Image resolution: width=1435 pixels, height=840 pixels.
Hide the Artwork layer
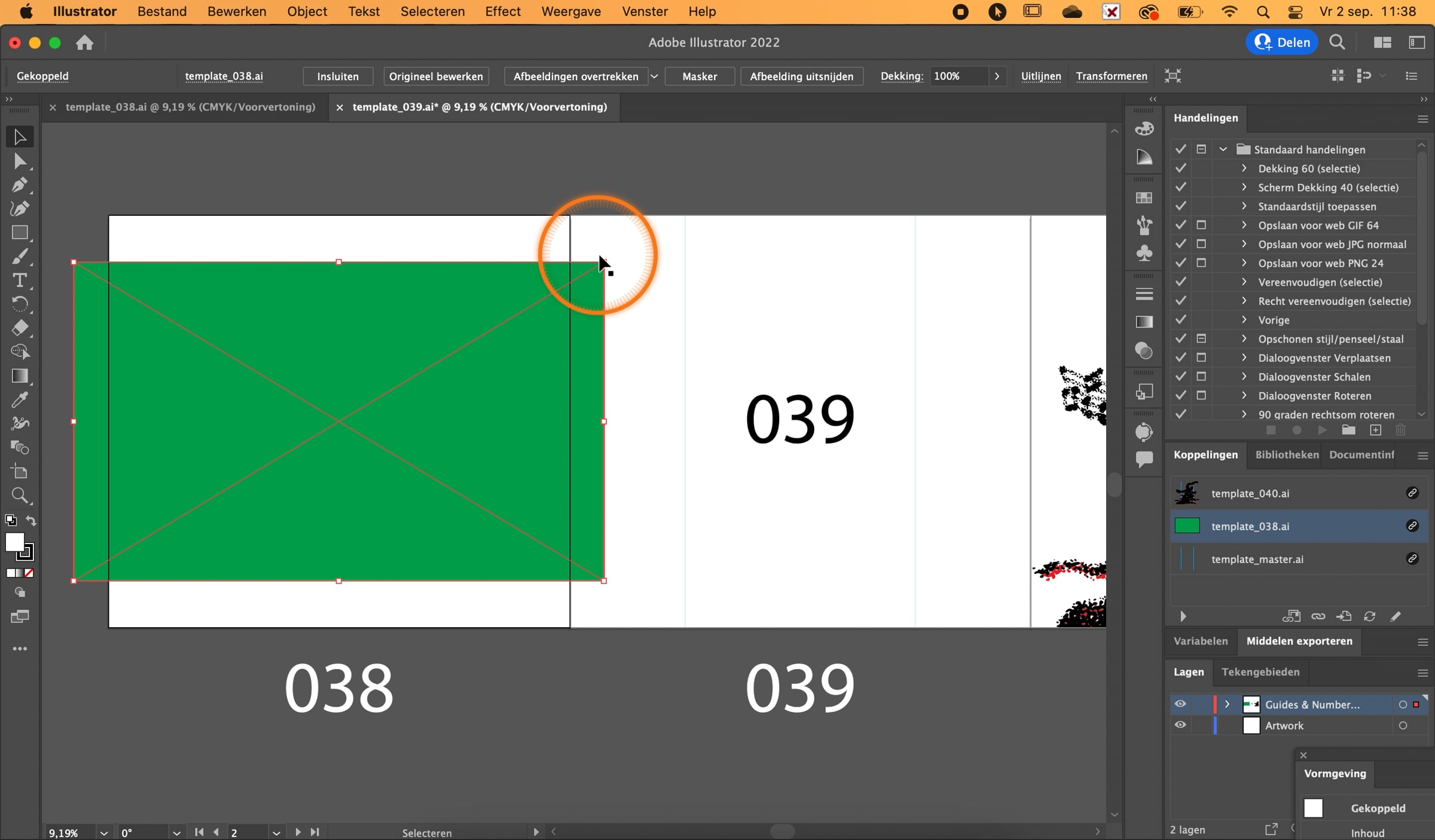(x=1180, y=725)
